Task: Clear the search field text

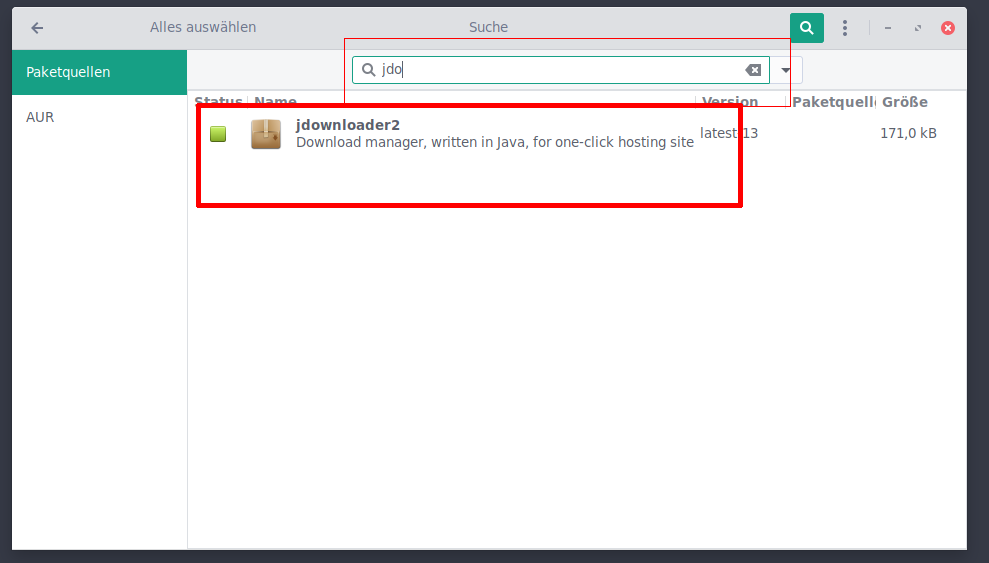Action: pos(753,70)
